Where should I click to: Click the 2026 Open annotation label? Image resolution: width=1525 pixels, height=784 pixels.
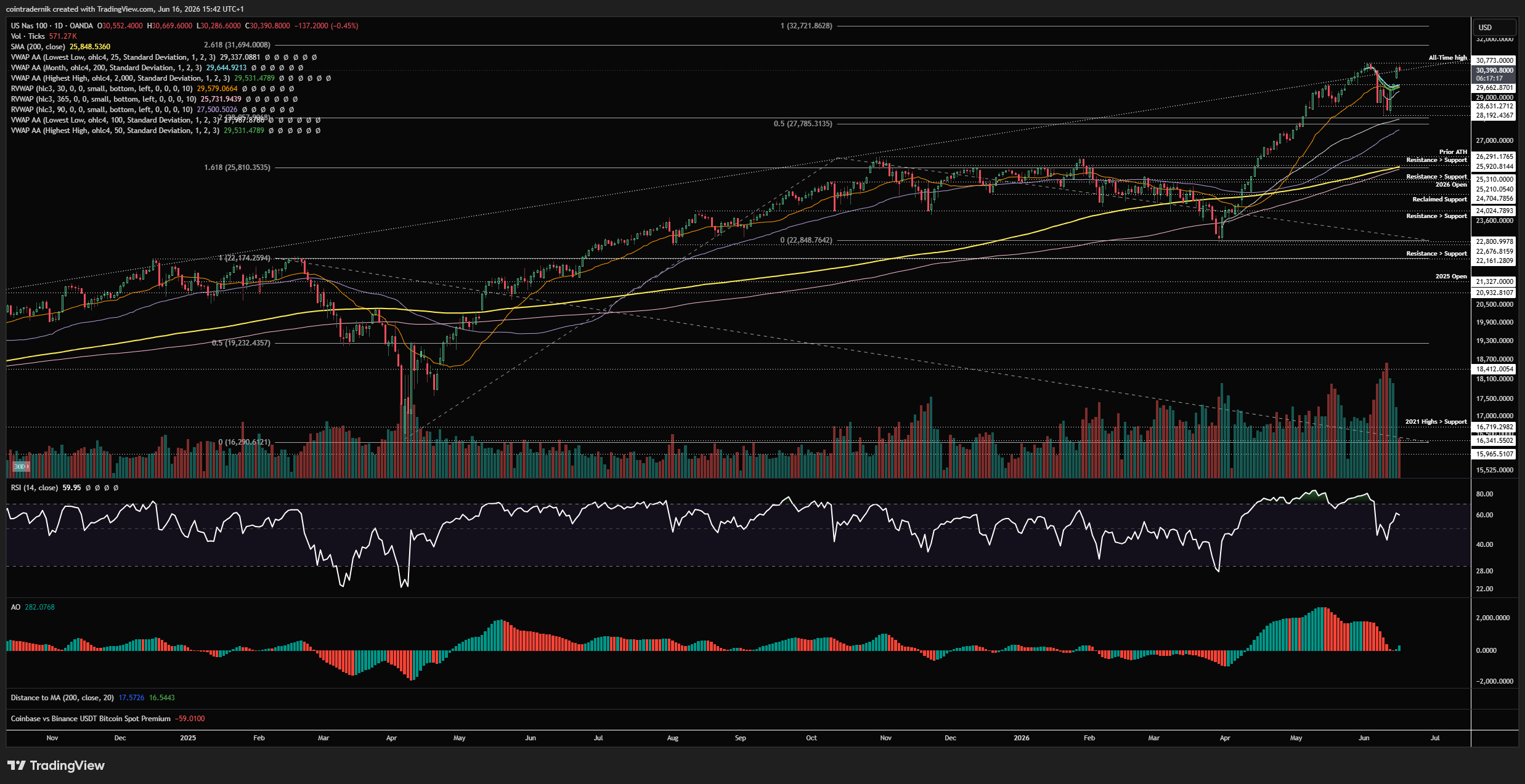click(x=1451, y=185)
